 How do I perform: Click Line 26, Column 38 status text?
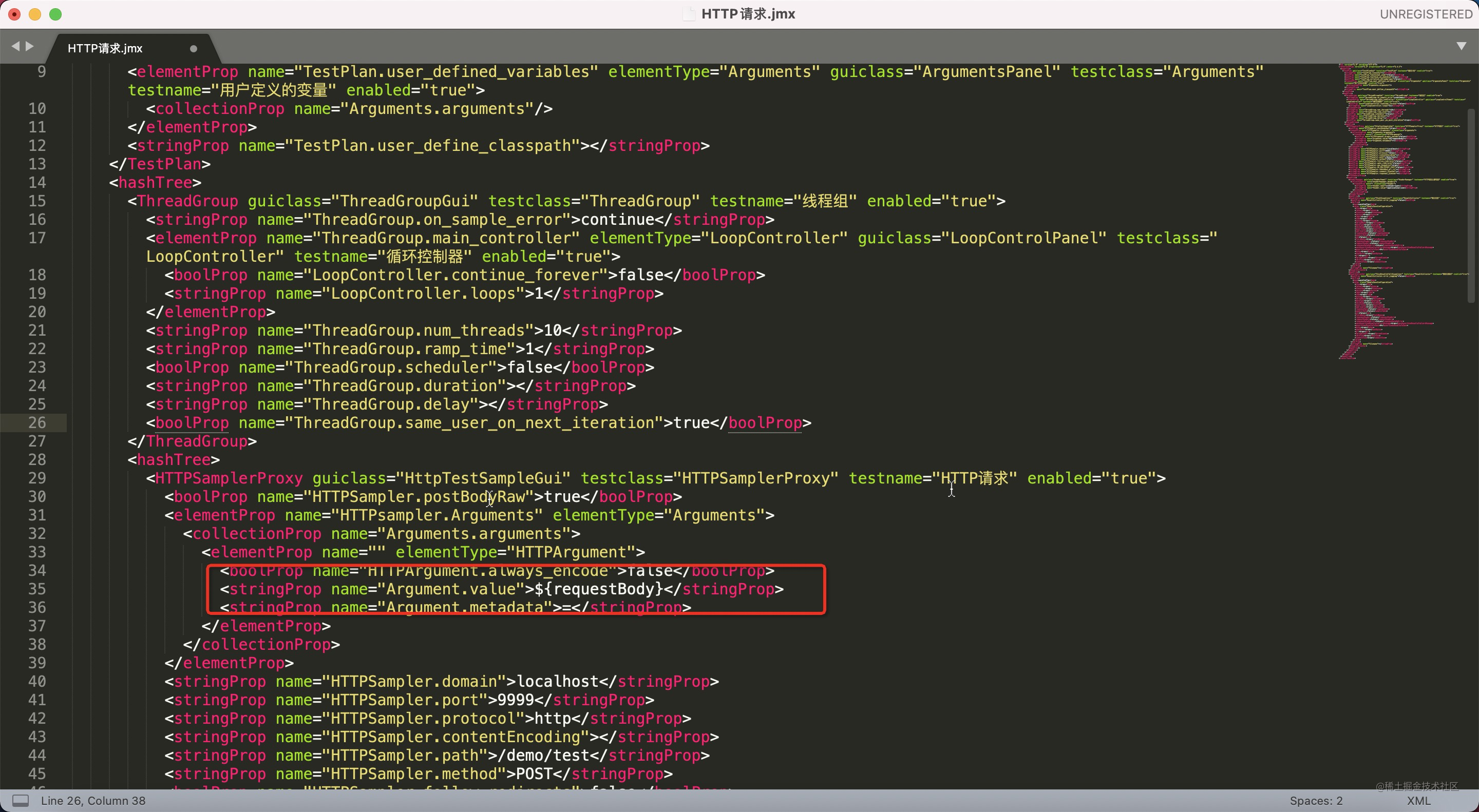click(93, 801)
